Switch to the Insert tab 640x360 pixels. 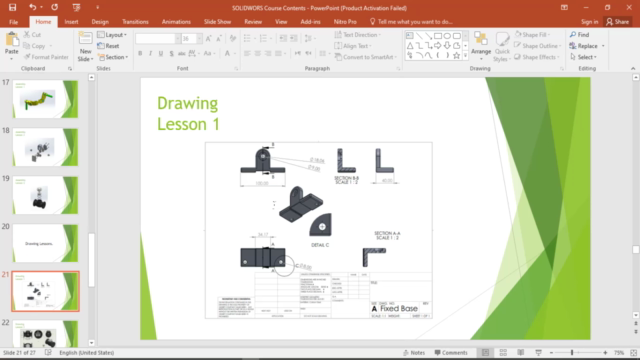click(x=71, y=22)
